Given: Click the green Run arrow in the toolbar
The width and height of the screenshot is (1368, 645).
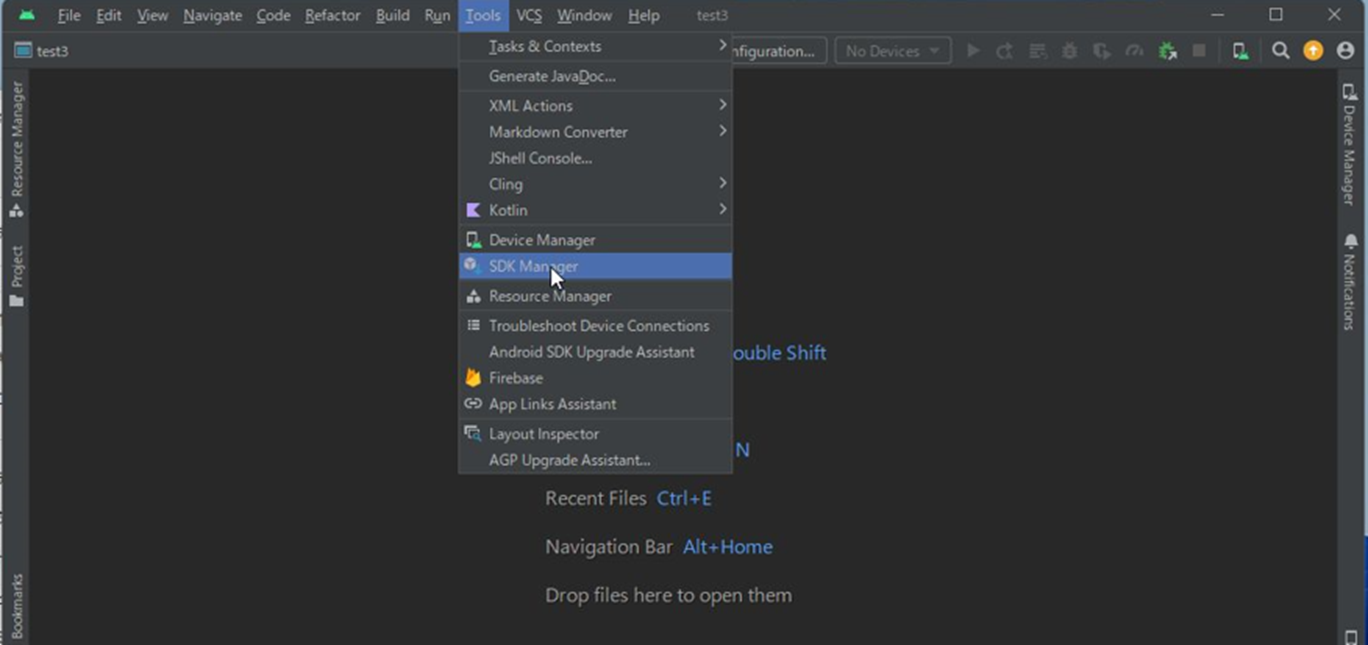Looking at the screenshot, I should pyautogui.click(x=974, y=50).
